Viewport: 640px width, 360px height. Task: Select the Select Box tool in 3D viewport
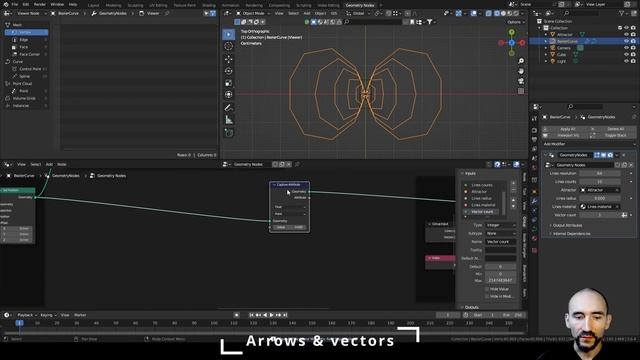pos(229,34)
